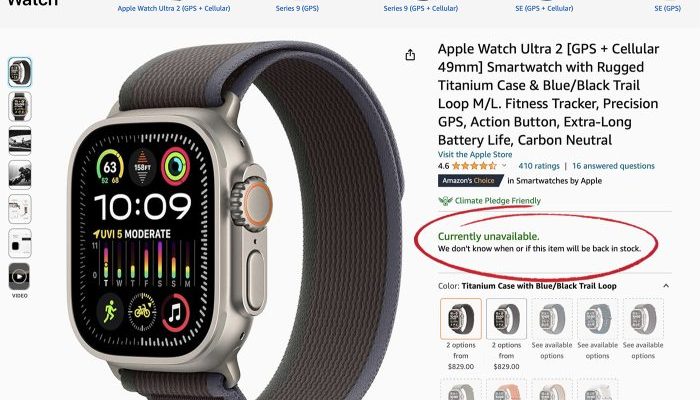700x400 pixels.
Task: View the 16 answered questions
Action: coord(613,166)
